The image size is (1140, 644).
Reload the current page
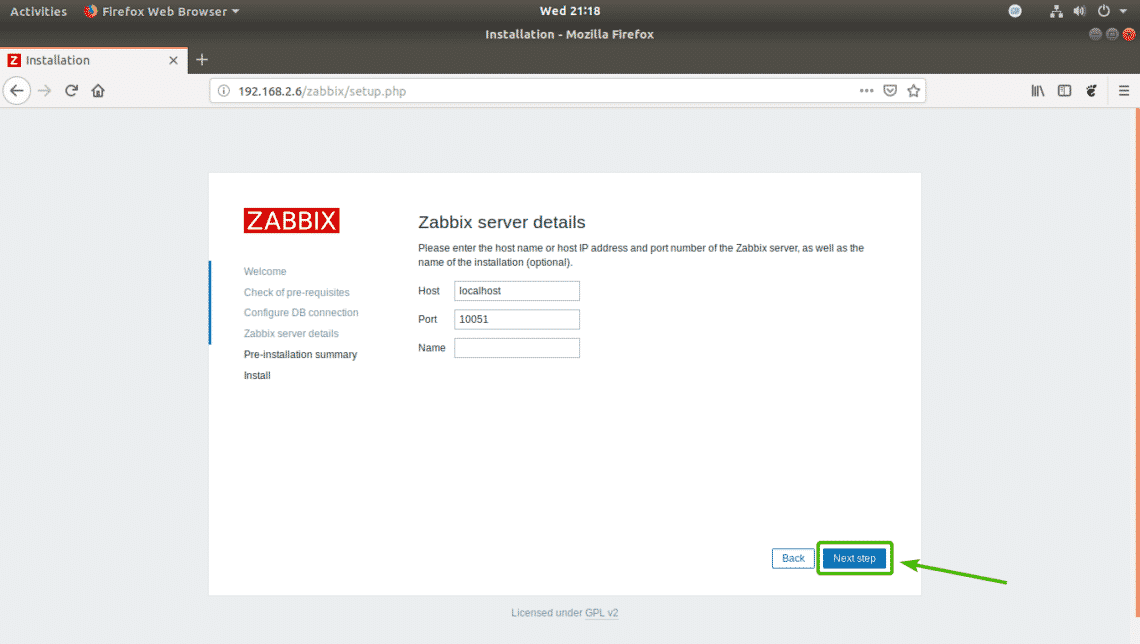coord(71,91)
